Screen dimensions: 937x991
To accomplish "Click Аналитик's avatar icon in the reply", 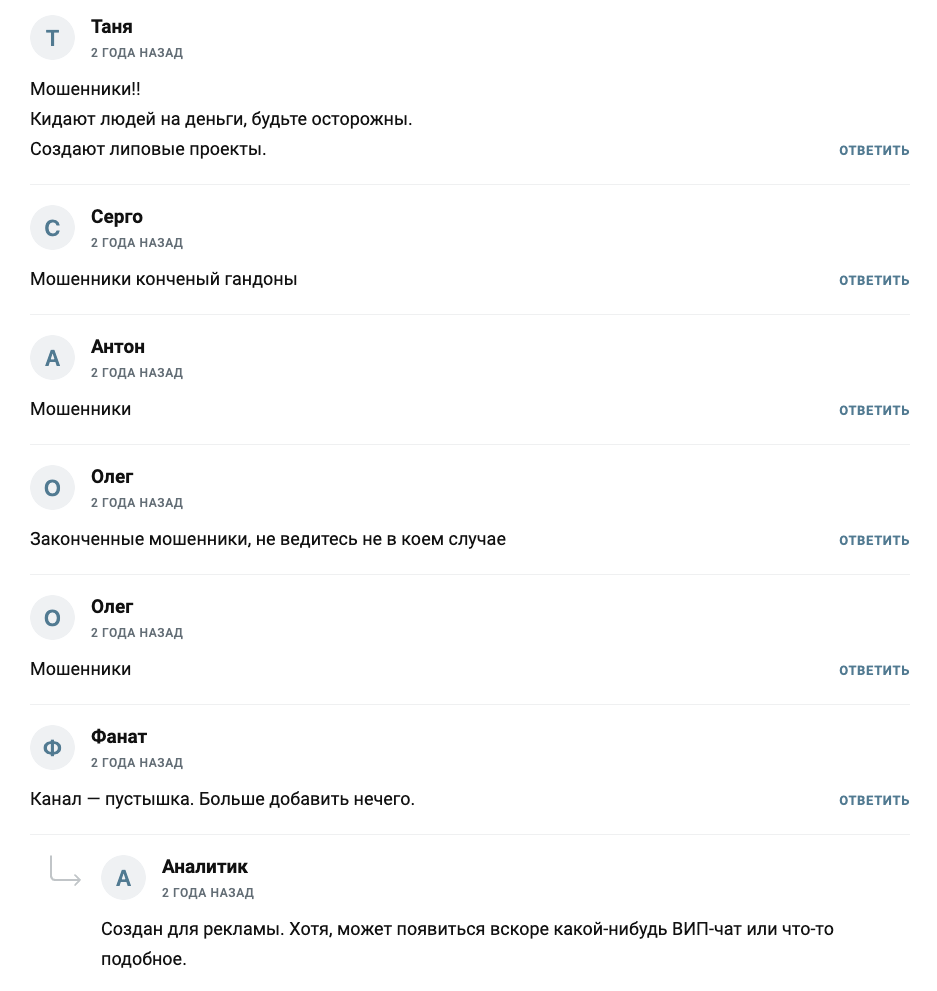I will (124, 878).
